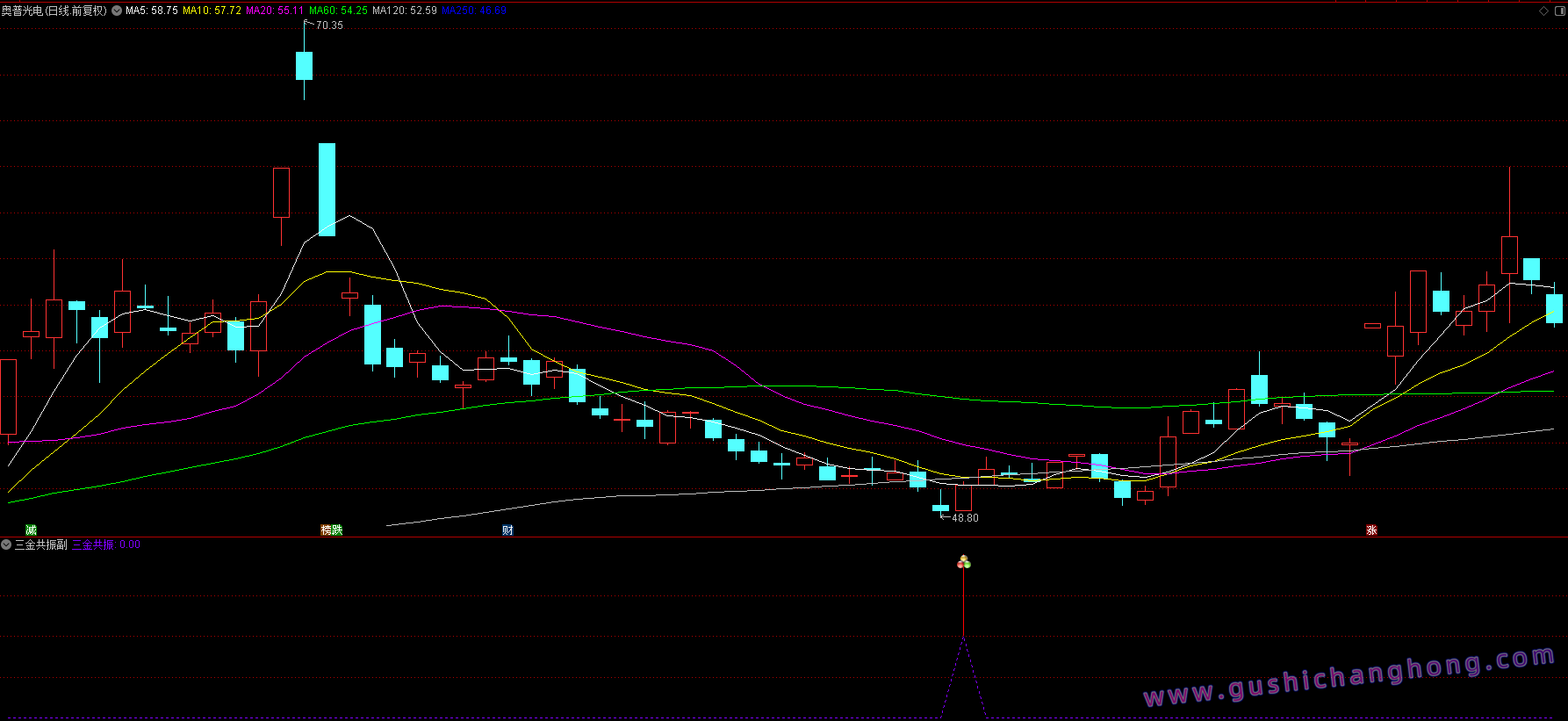Click the diamond icon at top-right corner

[x=1543, y=11]
